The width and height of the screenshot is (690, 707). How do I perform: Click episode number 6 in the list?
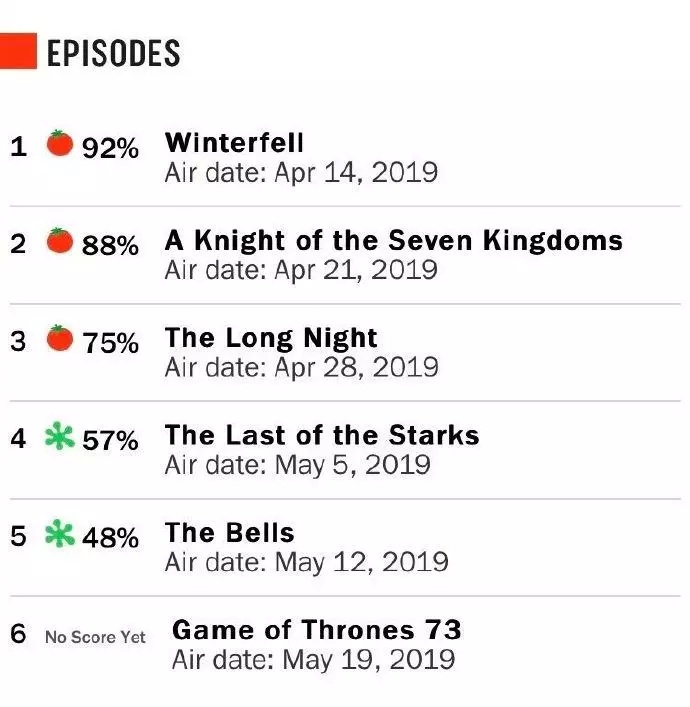pos(18,634)
